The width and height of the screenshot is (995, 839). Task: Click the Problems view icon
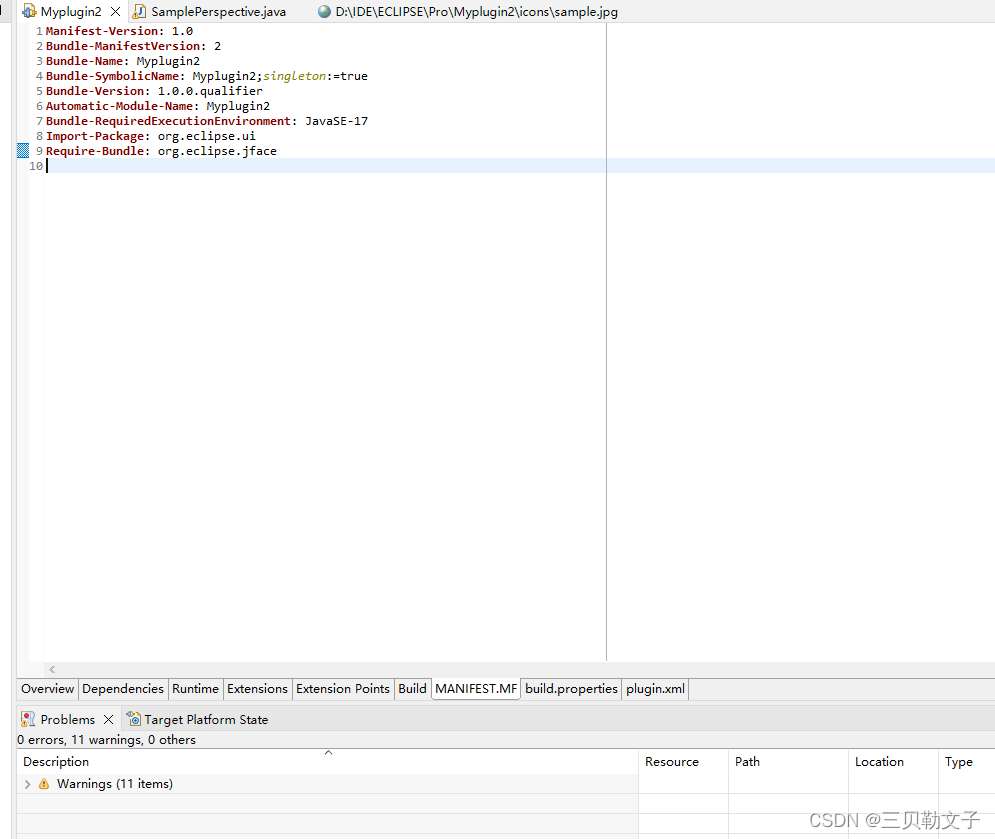tap(27, 719)
